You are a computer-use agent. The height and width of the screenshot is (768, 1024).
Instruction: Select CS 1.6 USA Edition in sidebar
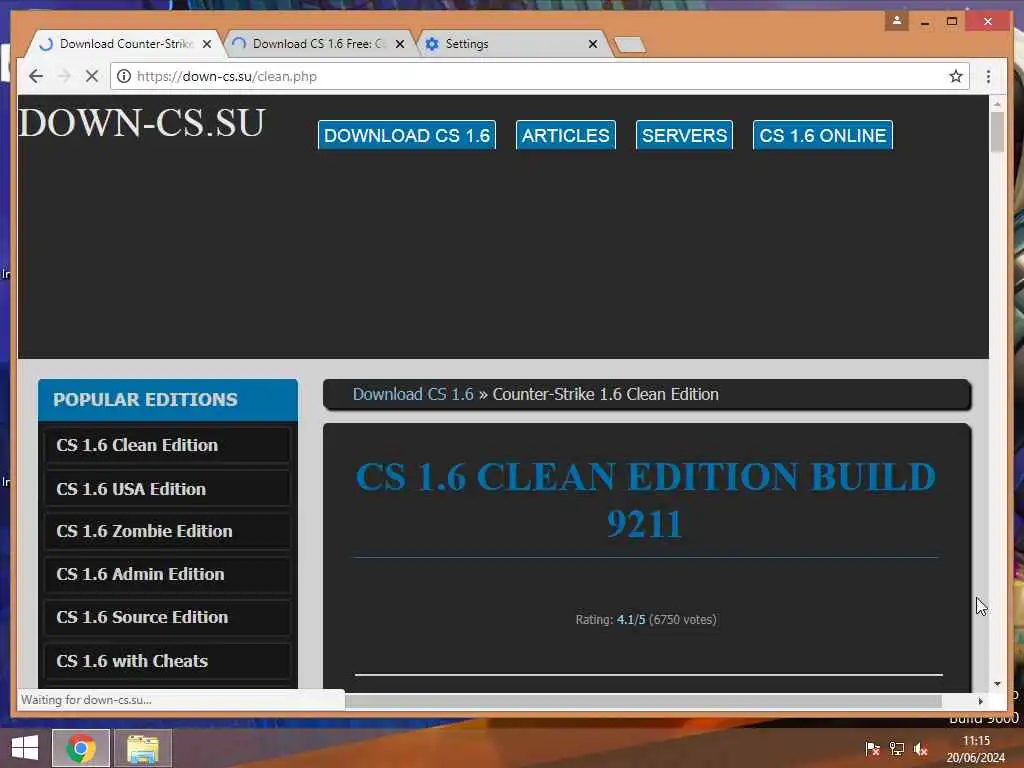click(x=167, y=488)
